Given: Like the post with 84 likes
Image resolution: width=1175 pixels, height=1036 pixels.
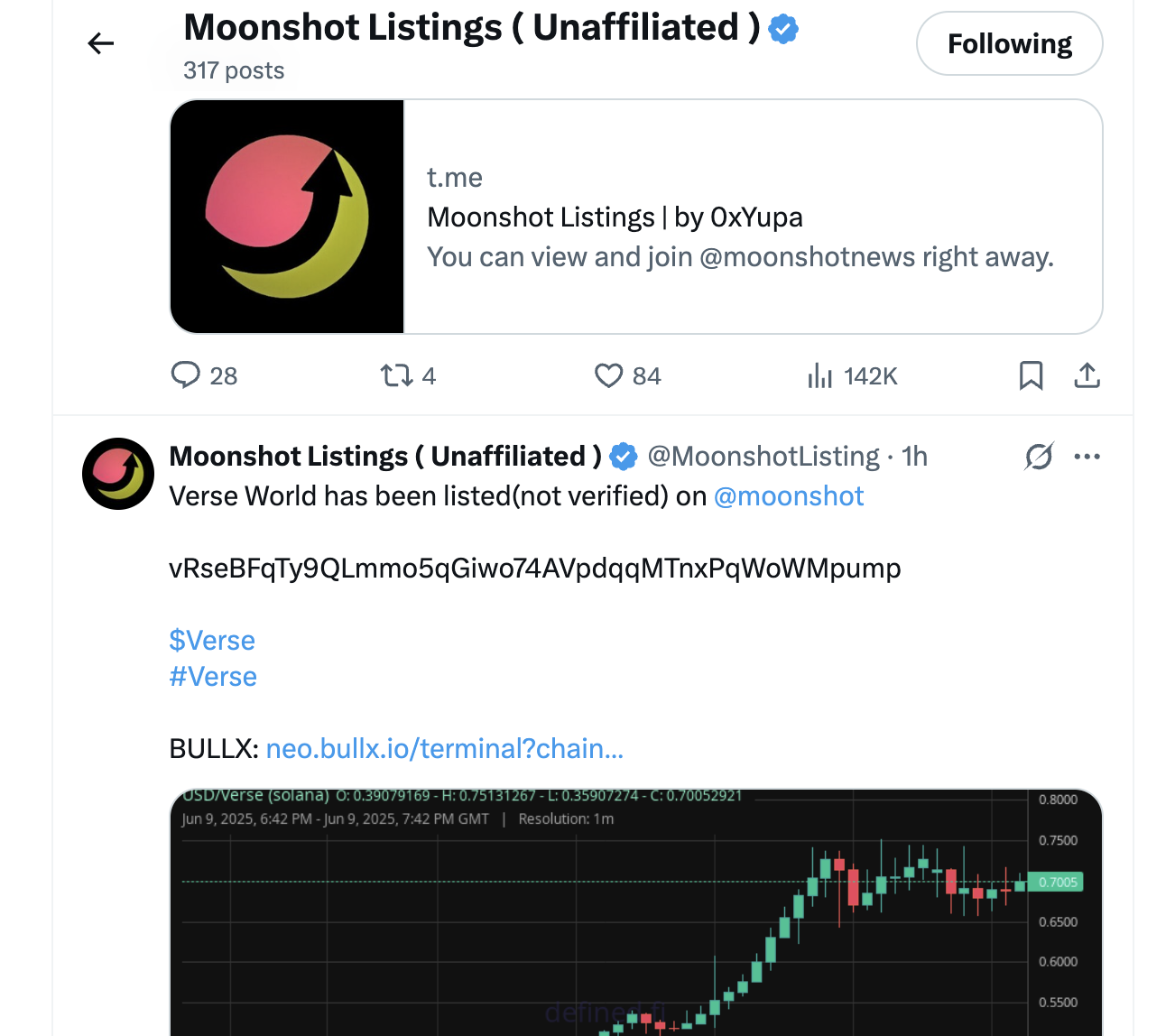Looking at the screenshot, I should pyautogui.click(x=609, y=375).
